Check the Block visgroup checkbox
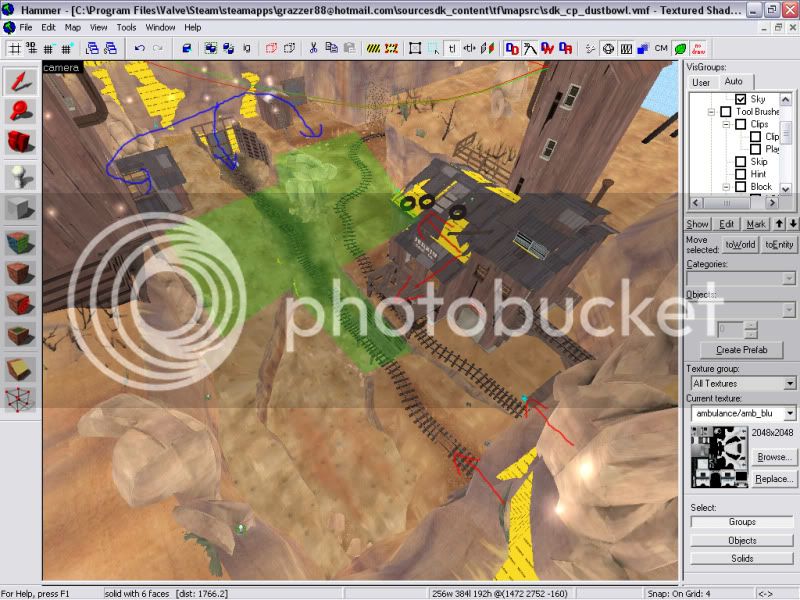This screenshot has width=800, height=600. (x=741, y=187)
